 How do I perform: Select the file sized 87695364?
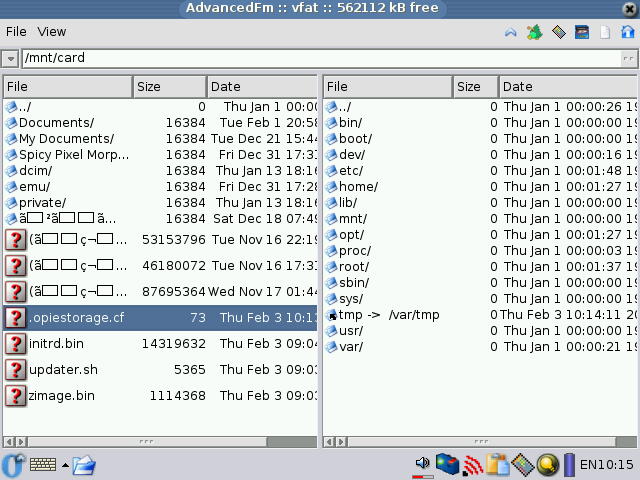160,291
